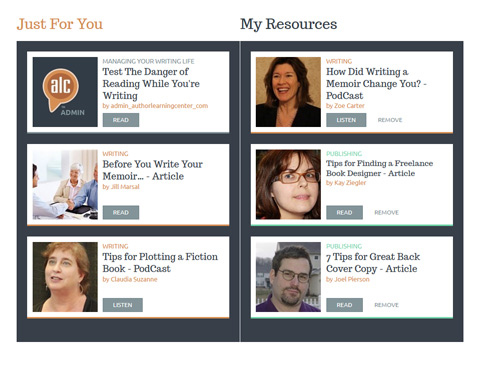Screen dimensions: 500x383
Task: Read 7 Tips for Great Back Cover Copy
Action: coord(344,305)
